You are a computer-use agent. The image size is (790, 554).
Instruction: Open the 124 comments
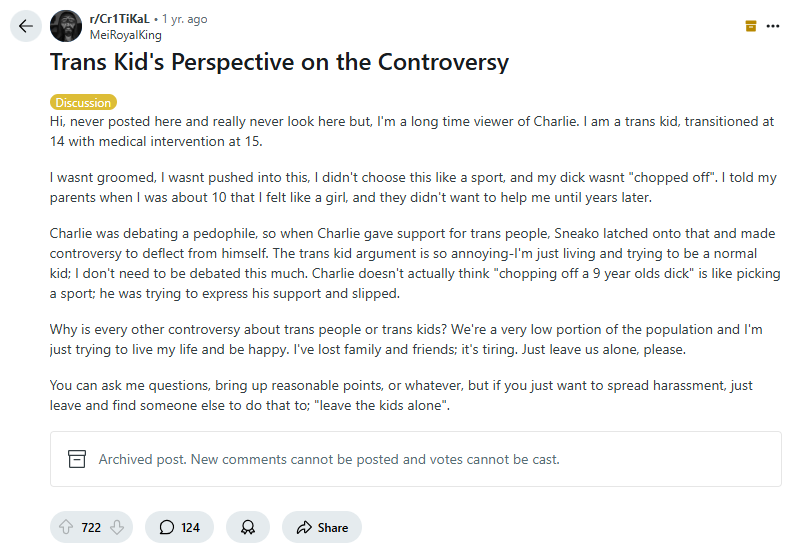pos(179,527)
